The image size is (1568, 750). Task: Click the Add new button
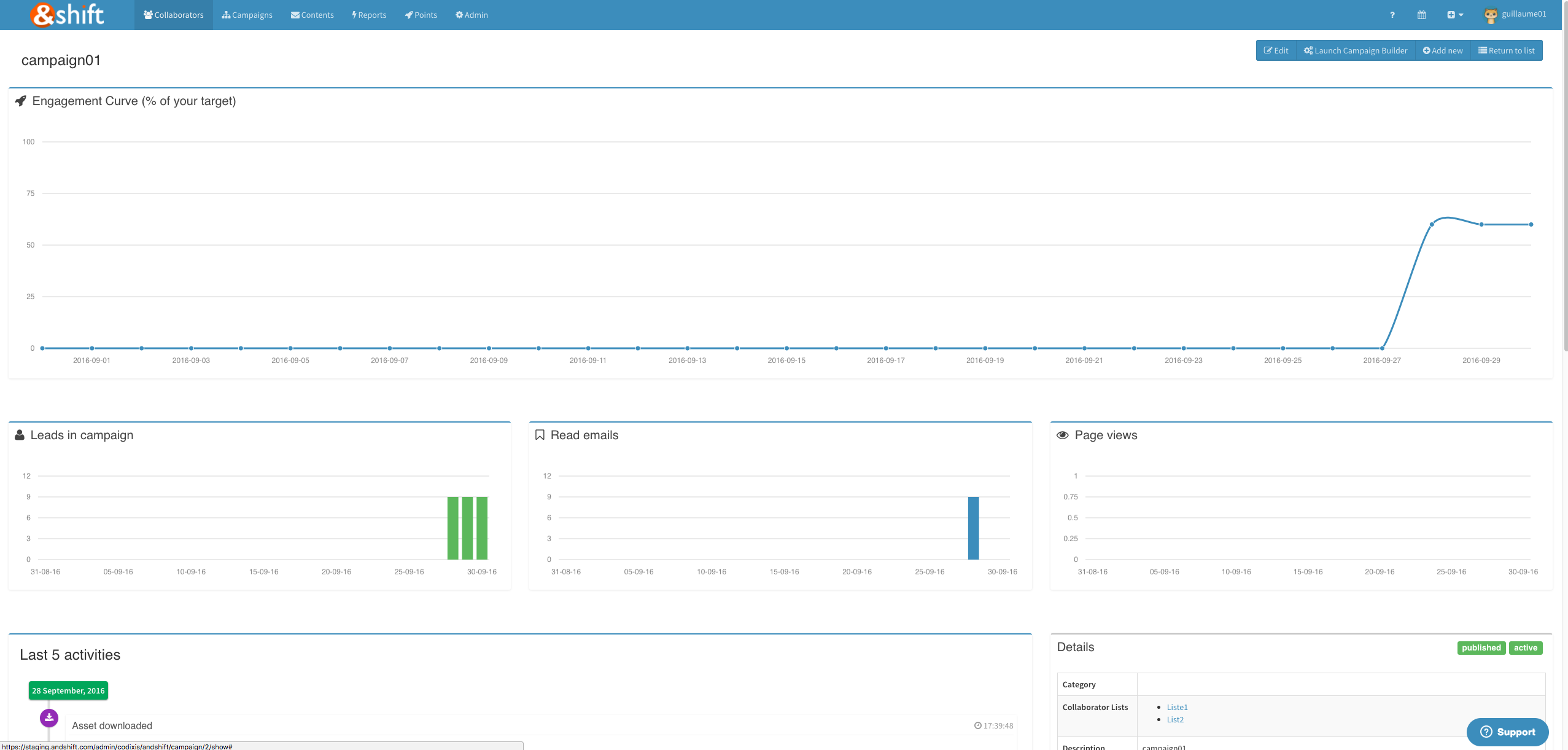(1443, 50)
